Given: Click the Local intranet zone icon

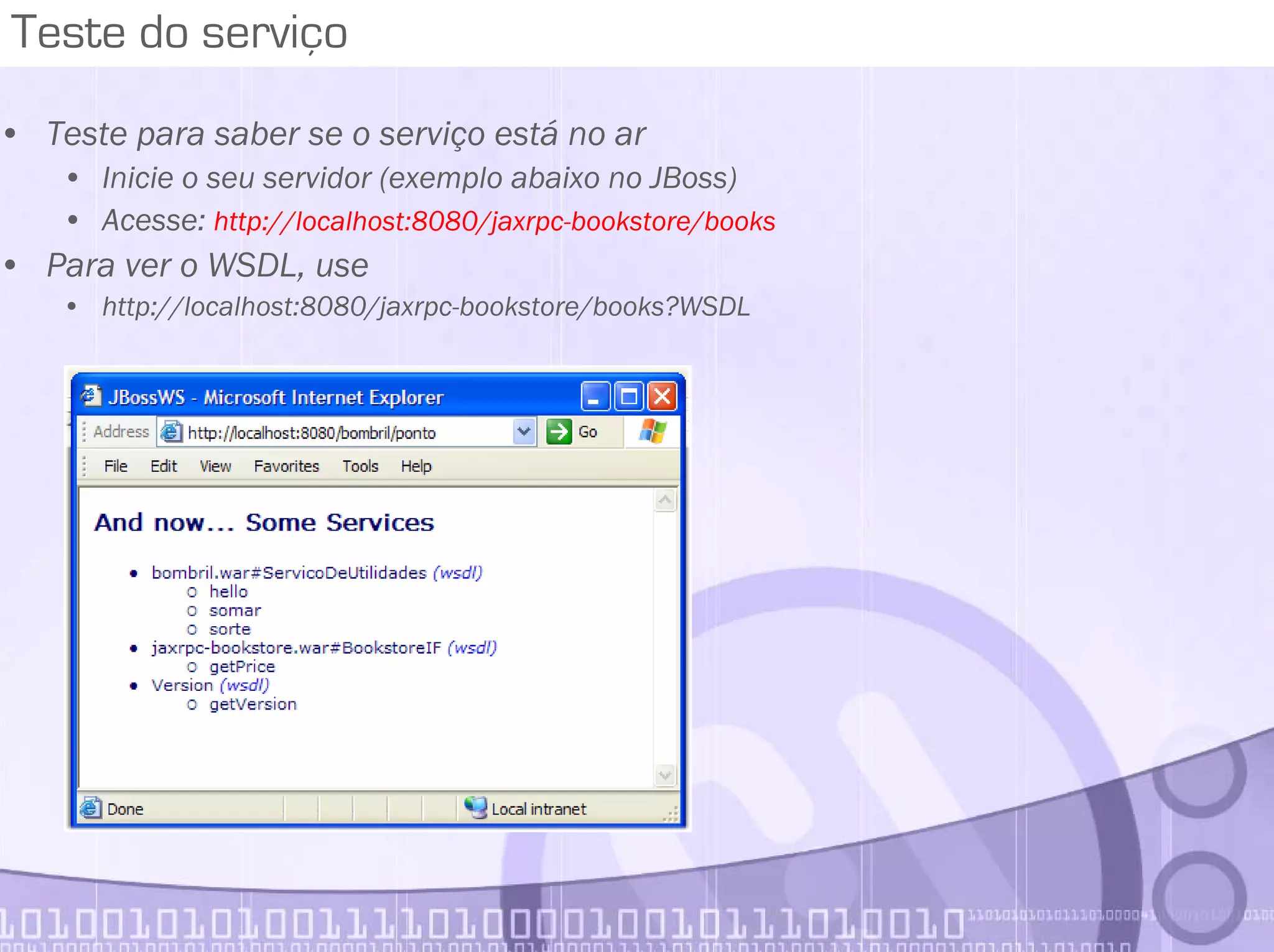Looking at the screenshot, I should pos(476,808).
